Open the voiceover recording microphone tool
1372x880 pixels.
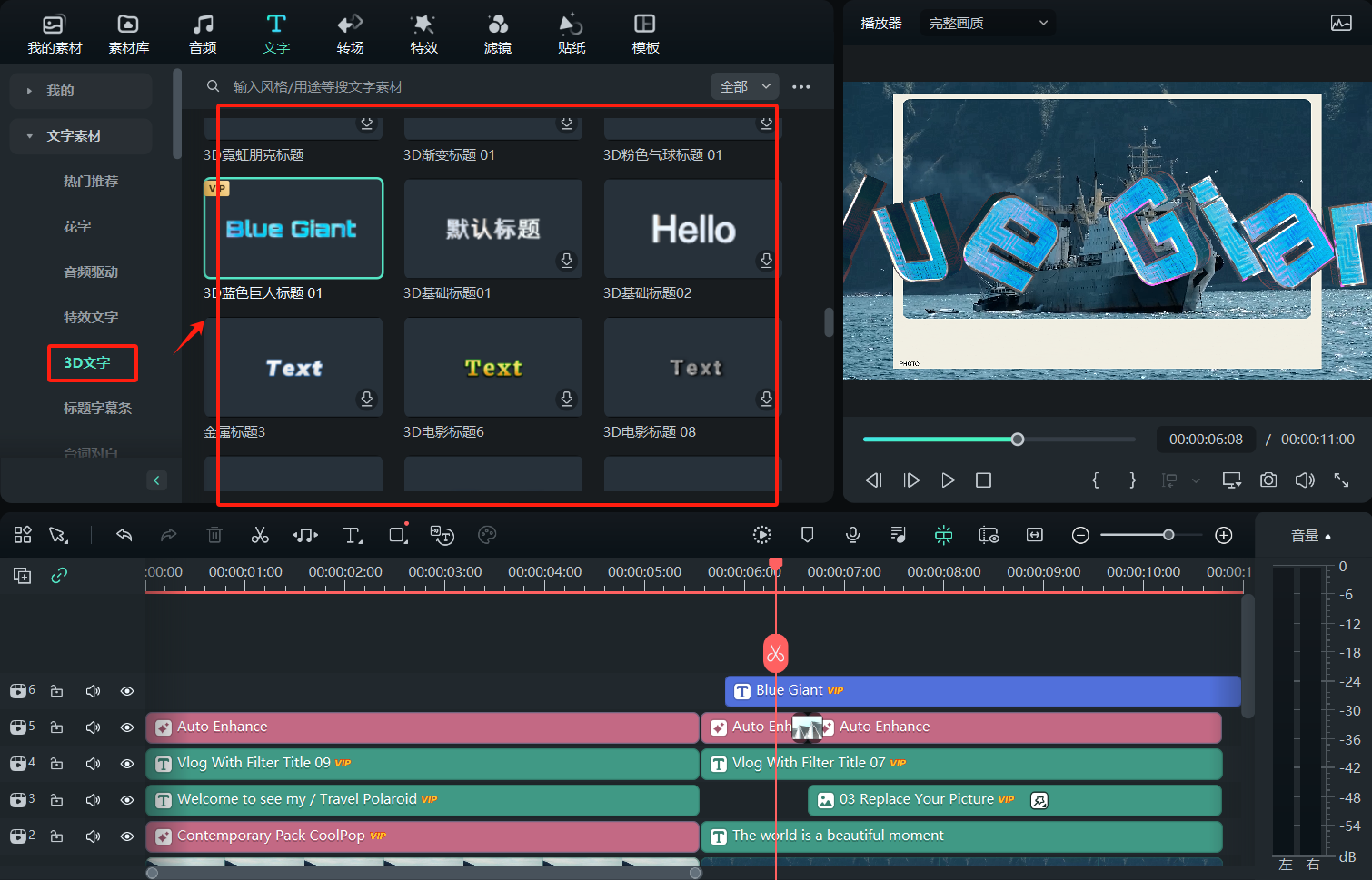(x=852, y=535)
